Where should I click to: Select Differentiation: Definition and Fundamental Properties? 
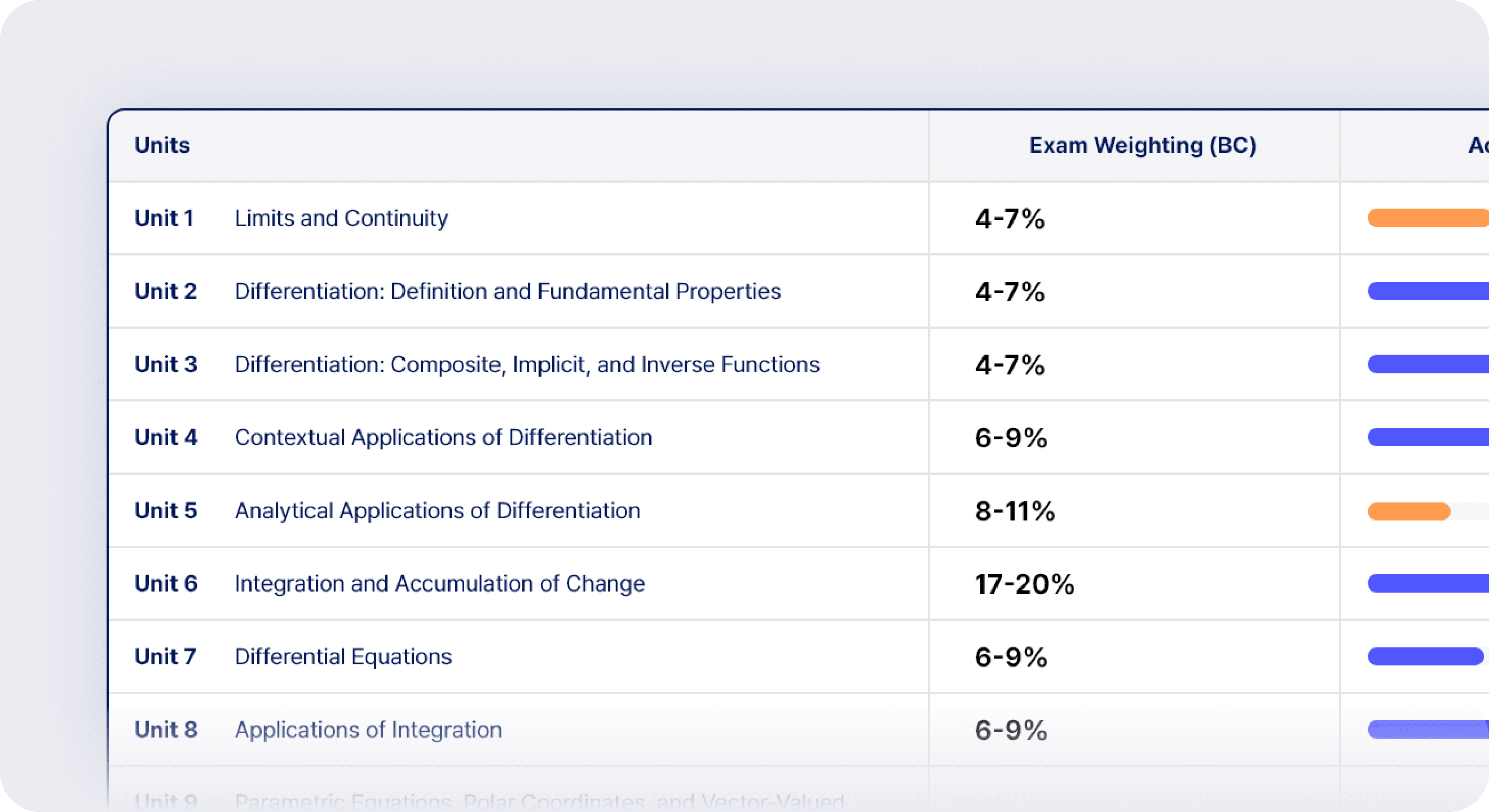point(508,292)
